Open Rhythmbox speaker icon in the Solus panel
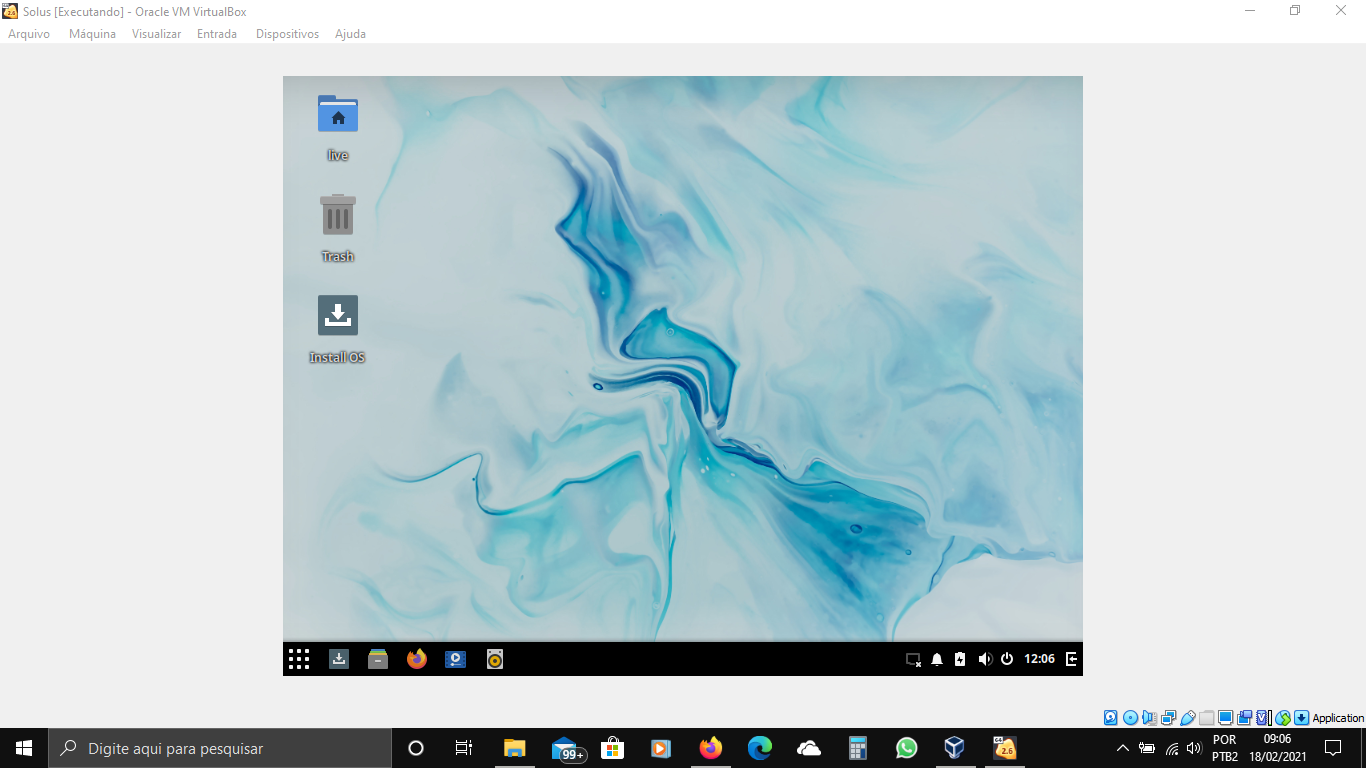The image size is (1366, 768). click(495, 659)
